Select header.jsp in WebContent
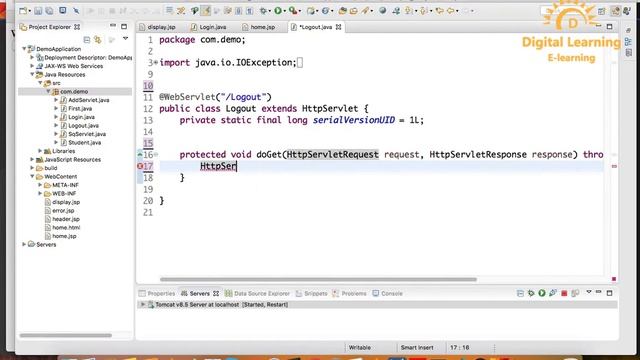 66,219
